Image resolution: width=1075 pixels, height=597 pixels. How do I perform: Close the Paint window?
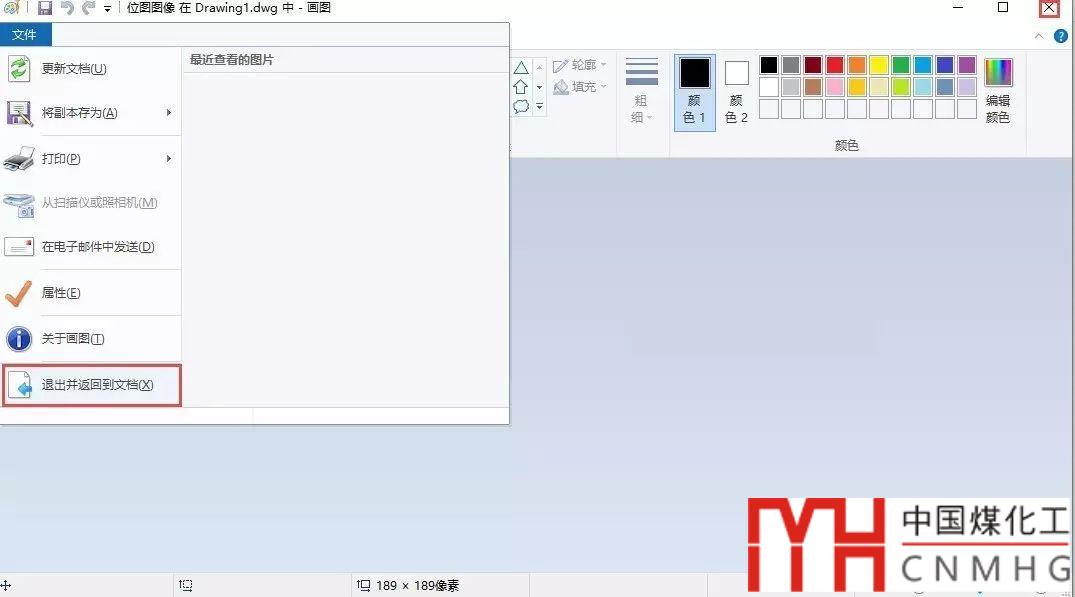(1049, 8)
